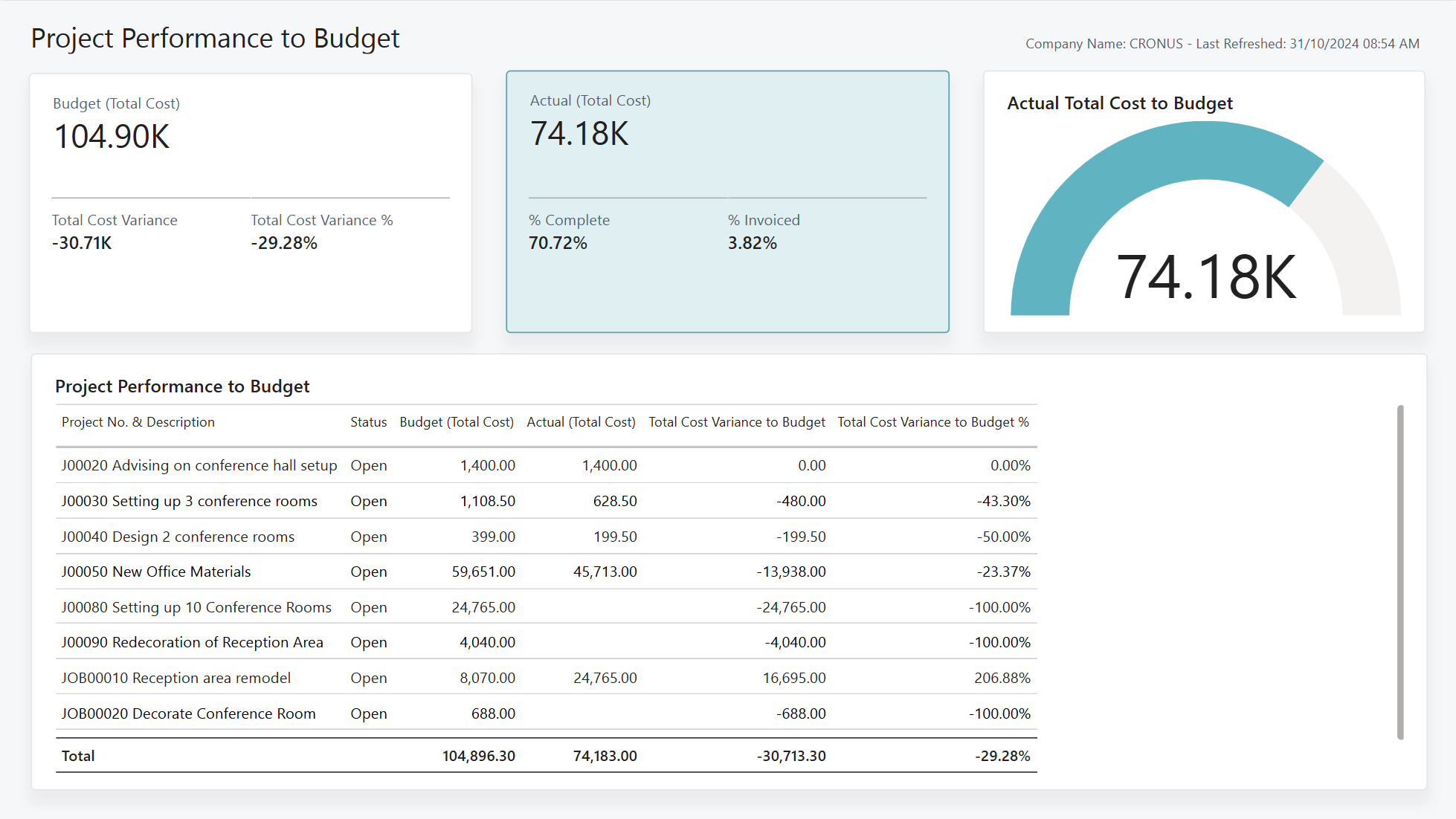Screen dimensions: 1456x819
Task: Click the 45,713.00 actual cost cell
Action: pos(605,572)
